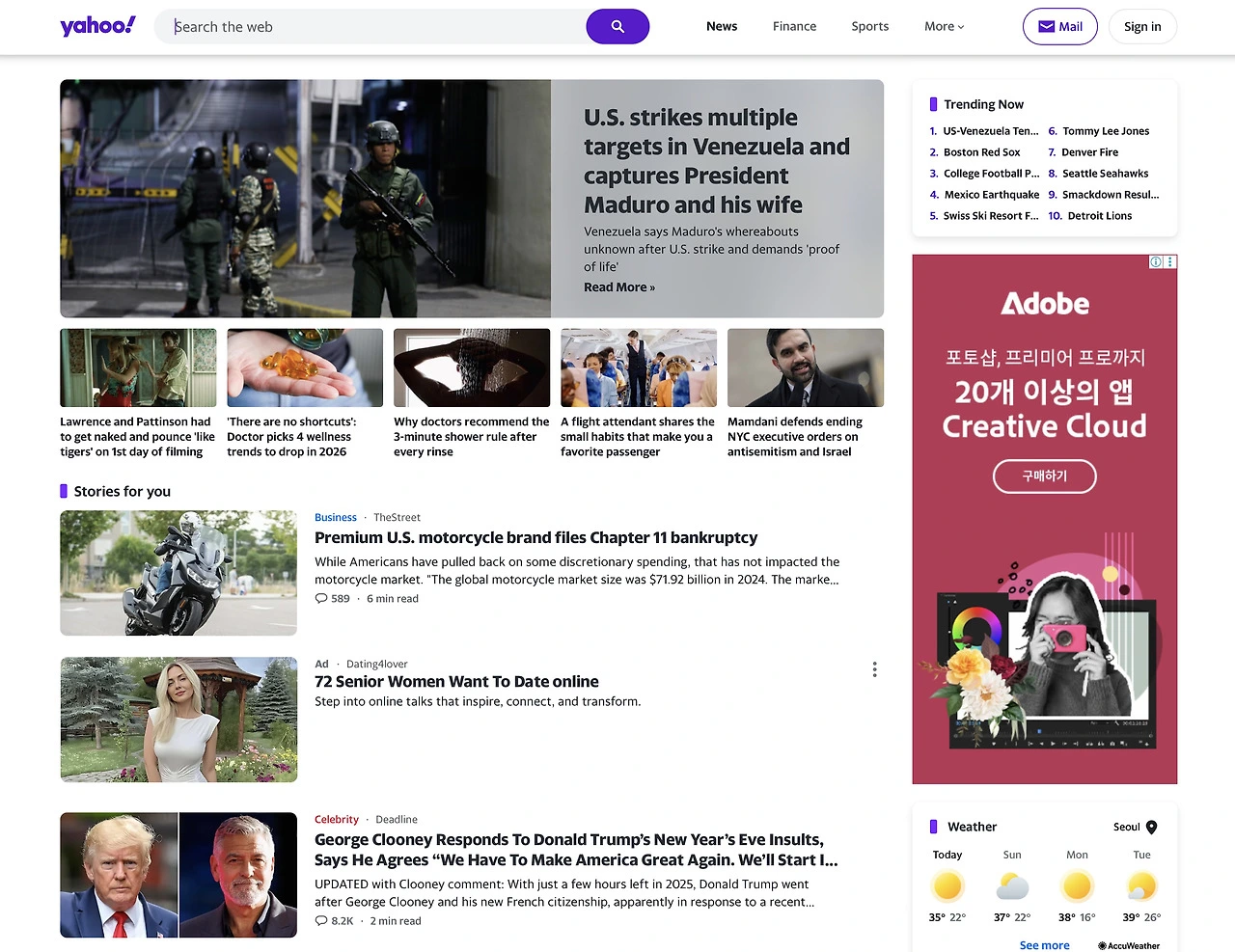Open trending topic US-Venezuela Ten...
This screenshot has width=1235, height=952.
point(991,131)
